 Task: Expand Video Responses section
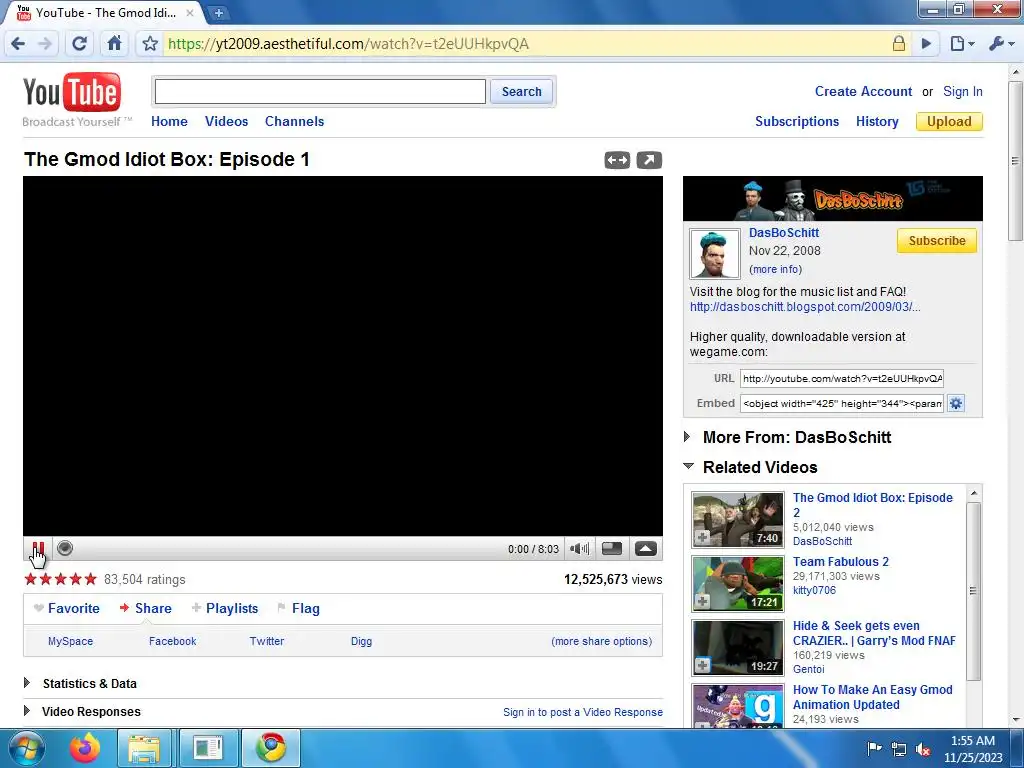(27, 711)
